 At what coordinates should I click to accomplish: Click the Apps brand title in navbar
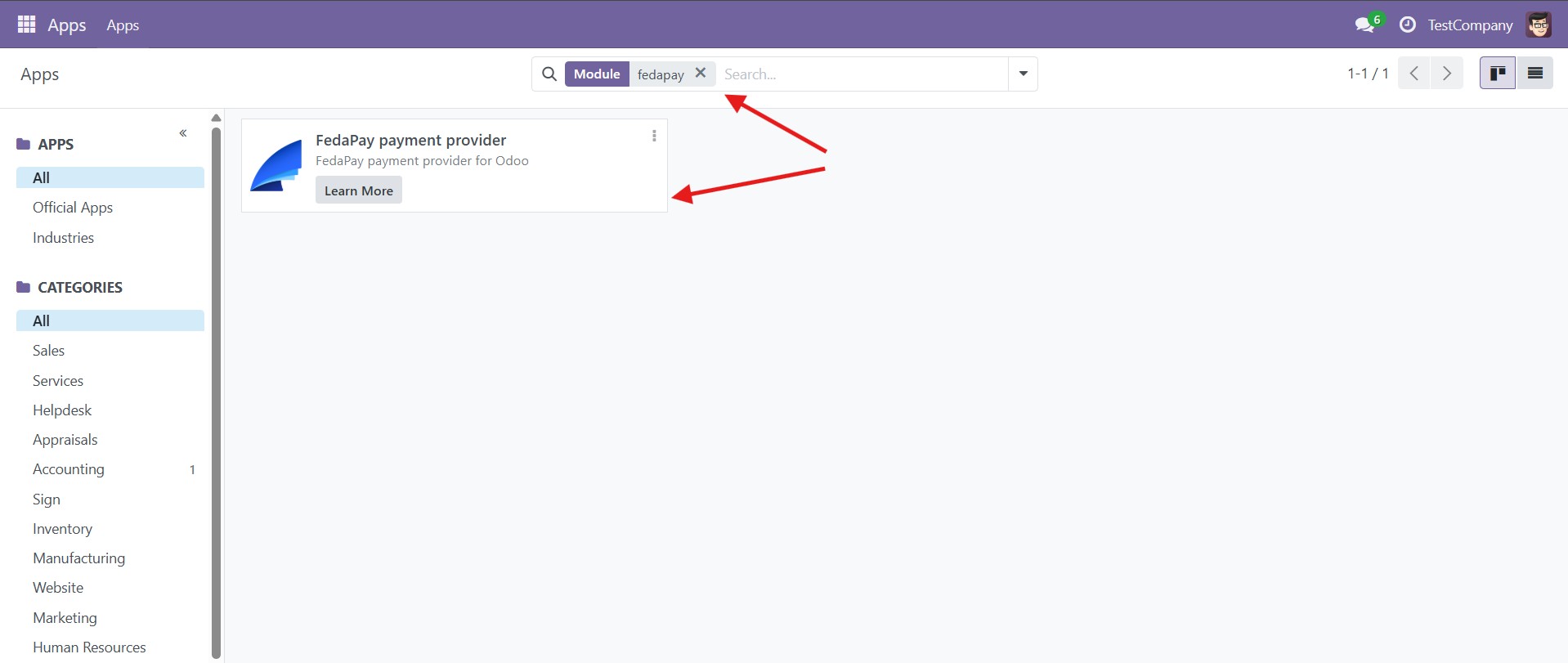pos(67,25)
